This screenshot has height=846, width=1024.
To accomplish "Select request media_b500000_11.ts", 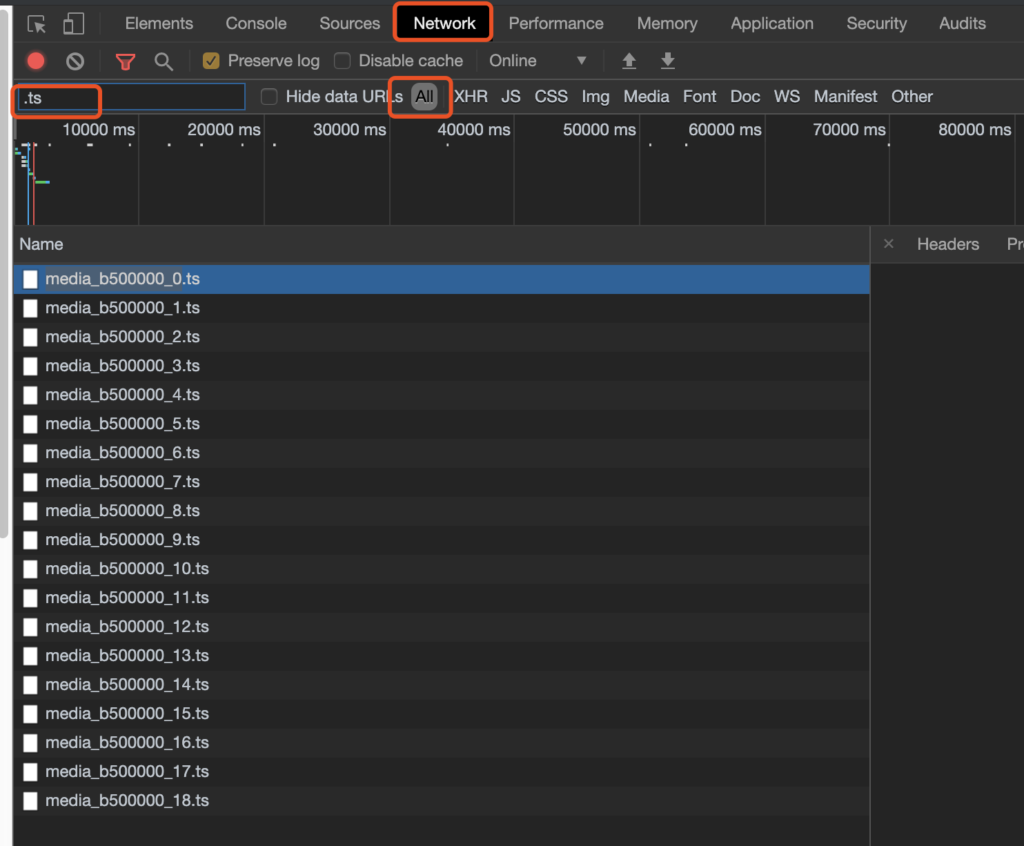I will click(441, 598).
